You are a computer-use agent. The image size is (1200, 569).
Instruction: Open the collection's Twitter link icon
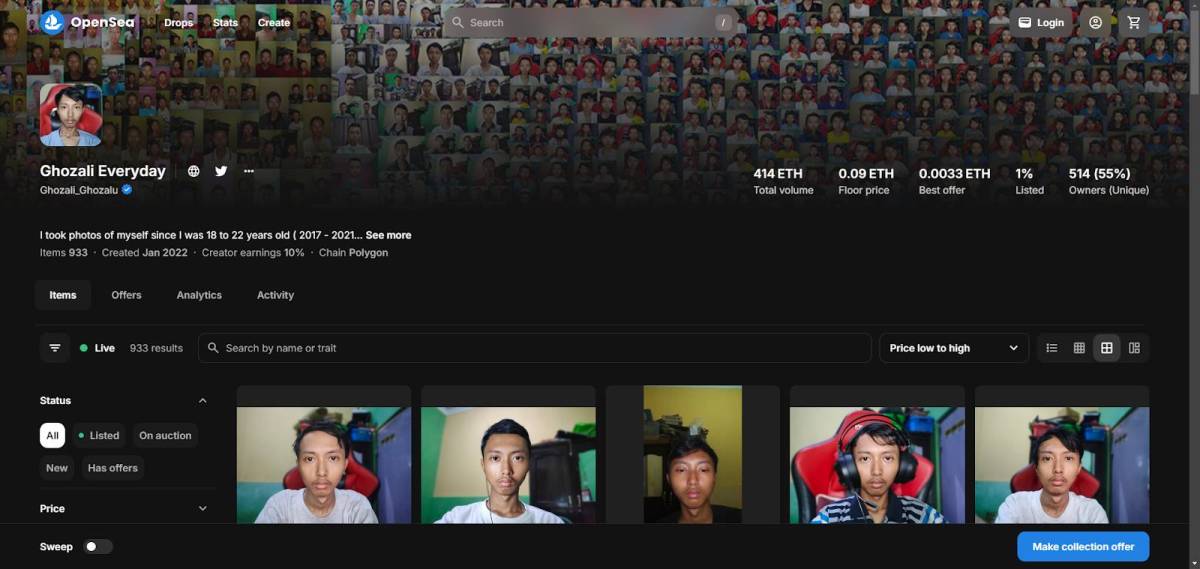pos(221,171)
